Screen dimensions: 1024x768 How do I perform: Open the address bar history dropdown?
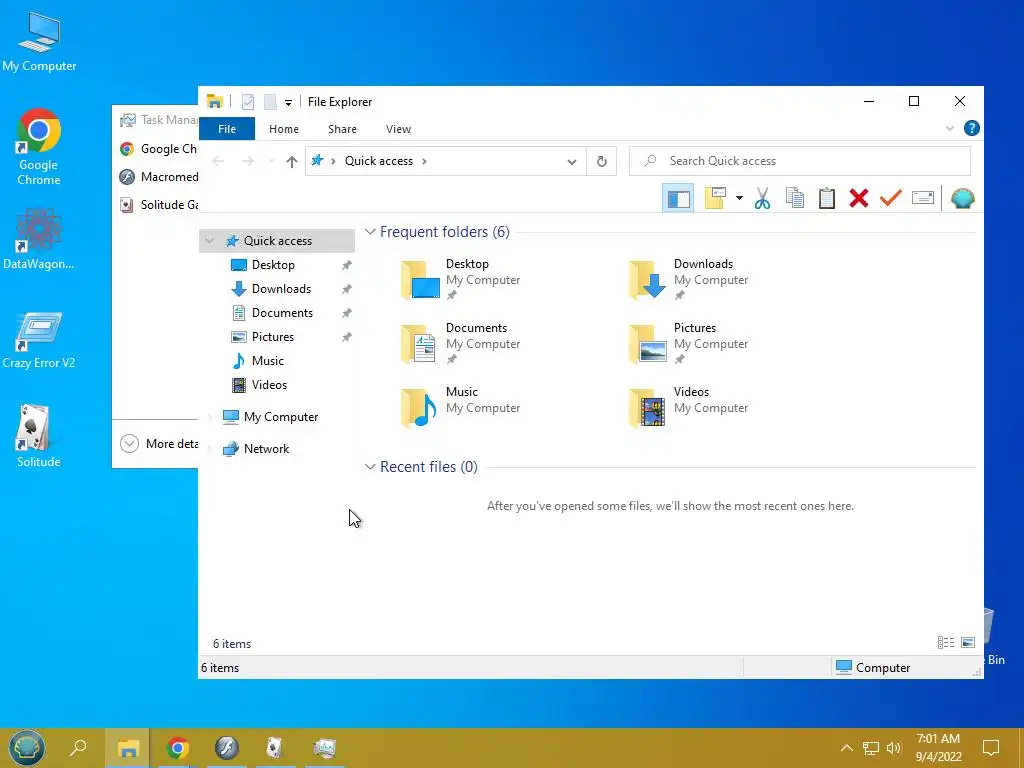[571, 161]
